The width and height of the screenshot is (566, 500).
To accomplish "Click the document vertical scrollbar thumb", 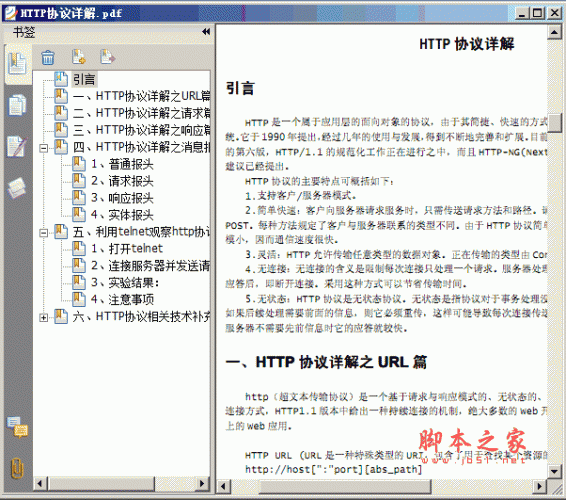I will pyautogui.click(x=554, y=123).
